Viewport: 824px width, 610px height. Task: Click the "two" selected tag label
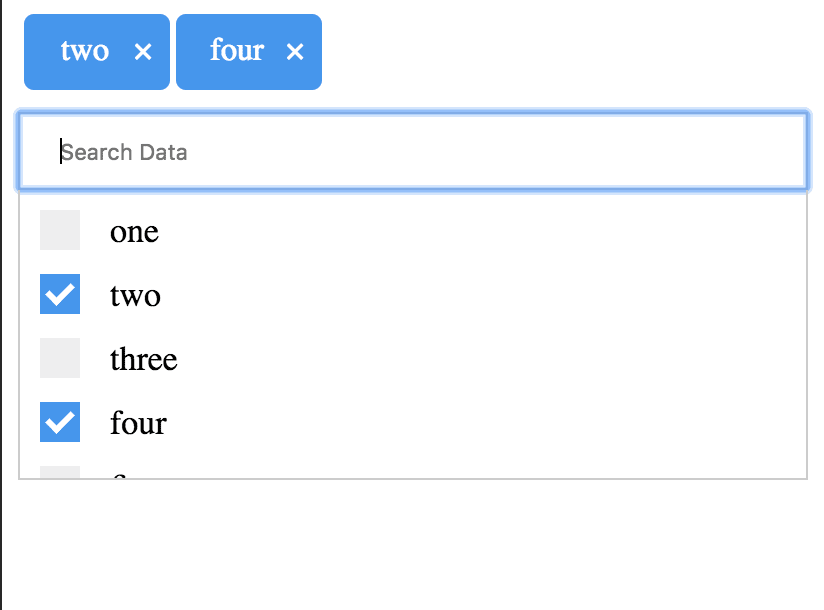[x=85, y=51]
